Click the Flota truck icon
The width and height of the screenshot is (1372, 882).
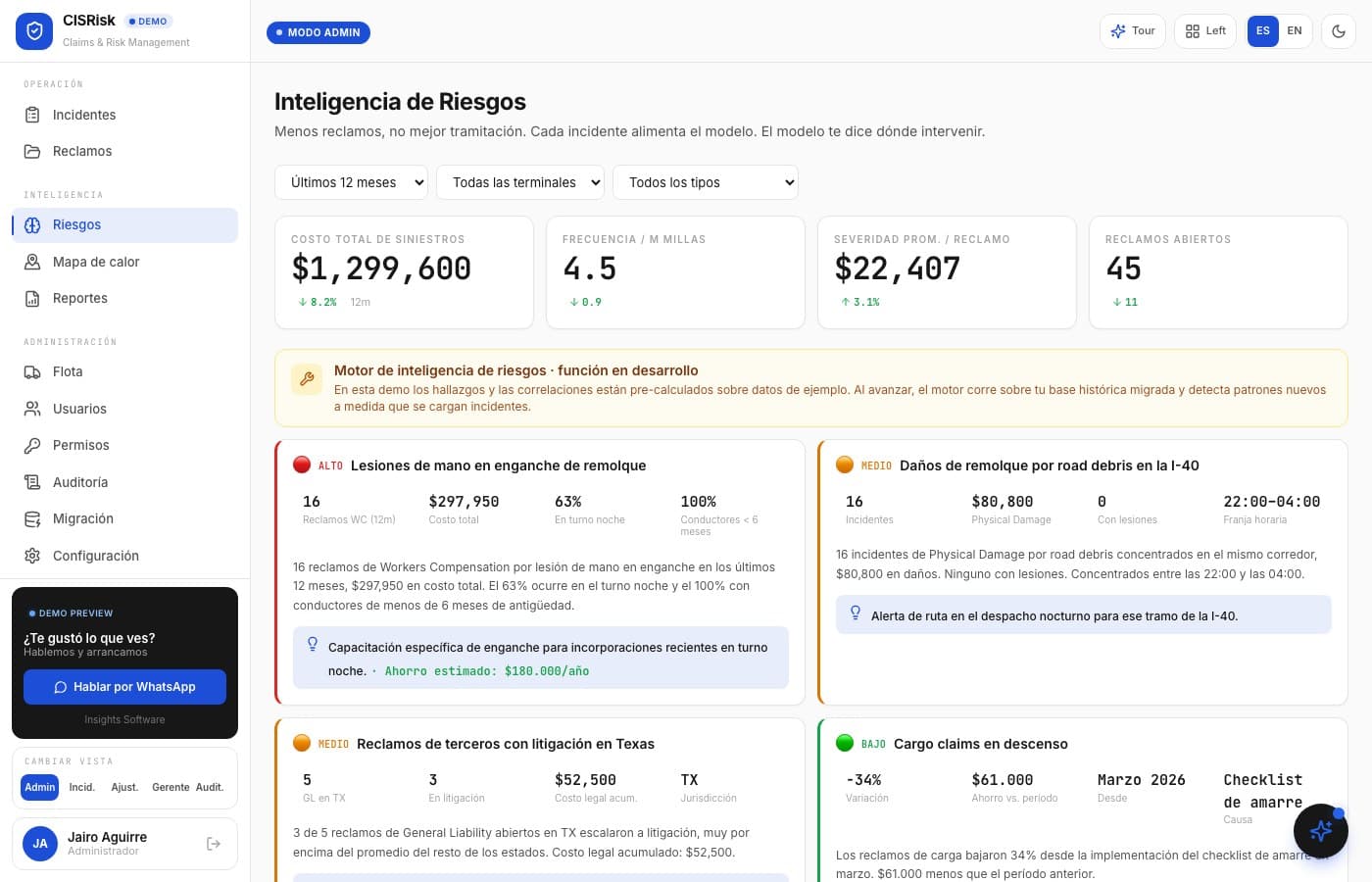tap(32, 371)
